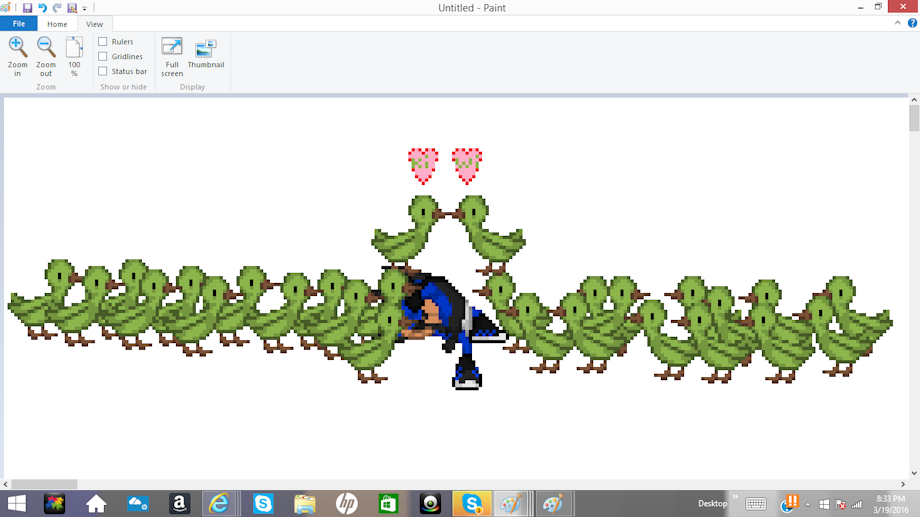Click the Zoom in magnifier icon

17,47
